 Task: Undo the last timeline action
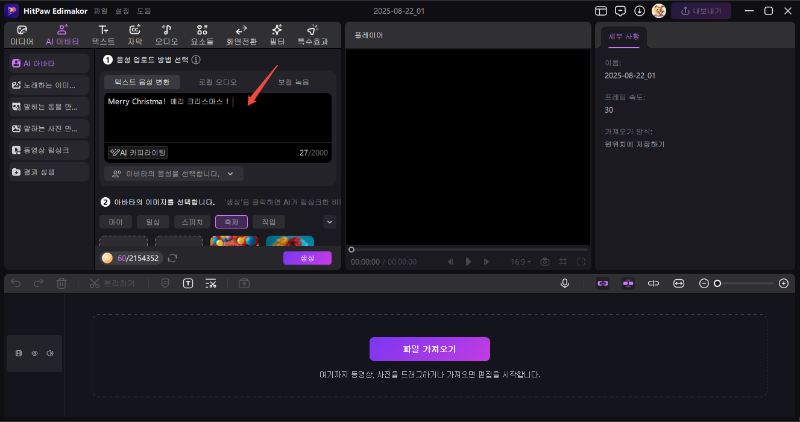point(16,283)
